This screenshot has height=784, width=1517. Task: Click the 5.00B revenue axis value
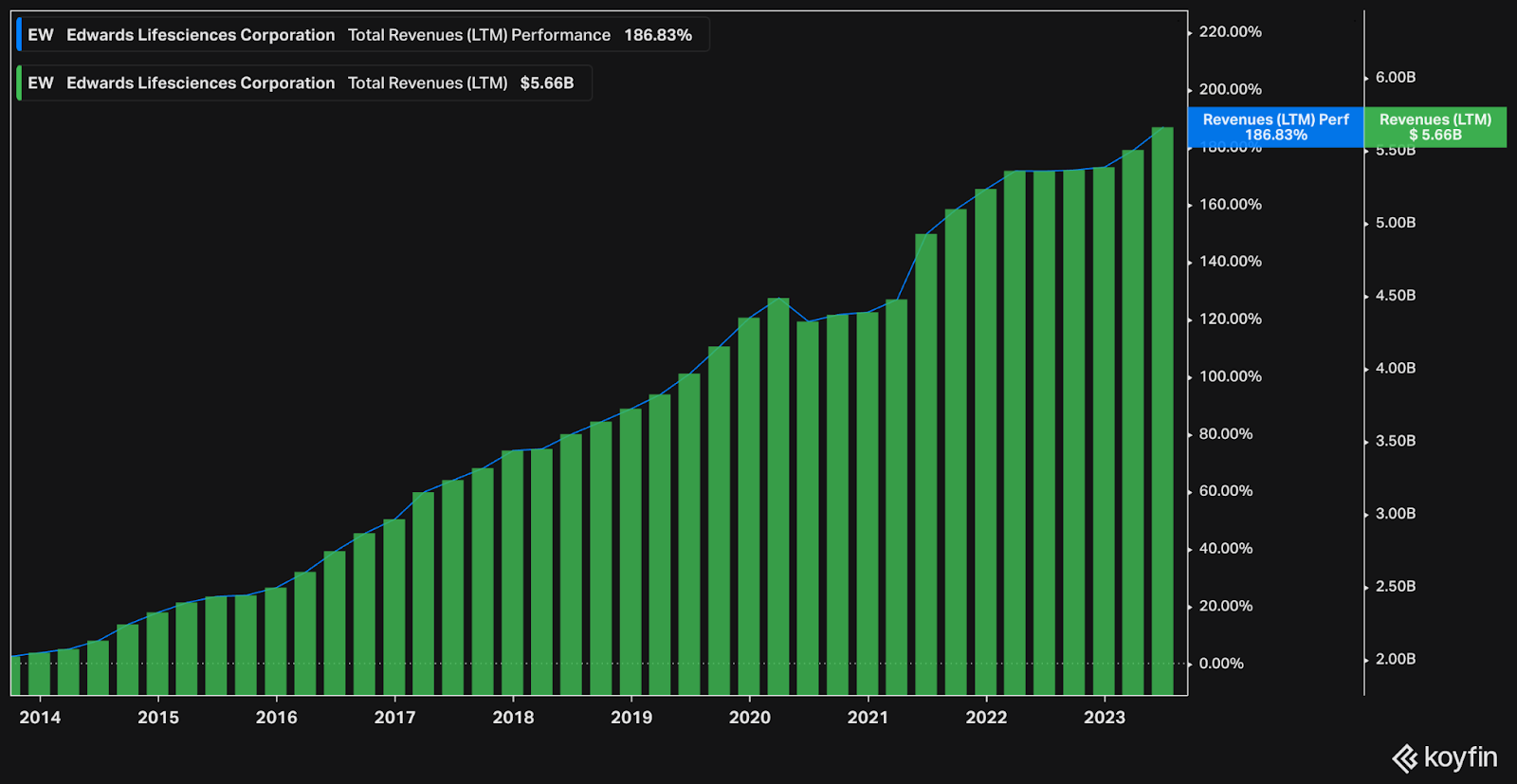pos(1396,223)
